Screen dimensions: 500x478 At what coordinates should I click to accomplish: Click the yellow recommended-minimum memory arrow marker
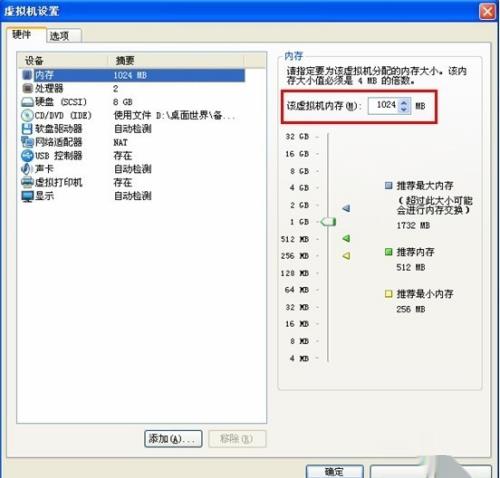click(x=346, y=256)
